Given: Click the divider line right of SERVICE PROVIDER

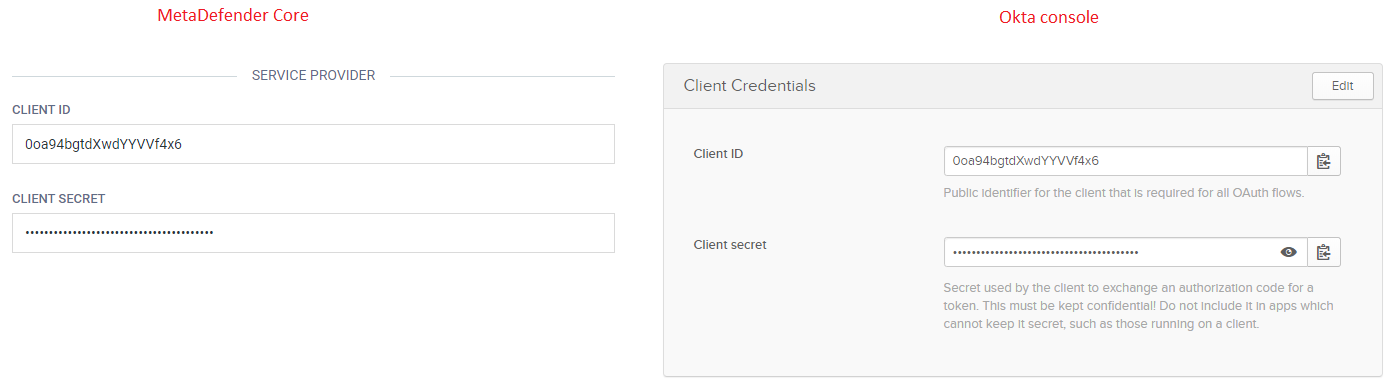Looking at the screenshot, I should [x=503, y=76].
